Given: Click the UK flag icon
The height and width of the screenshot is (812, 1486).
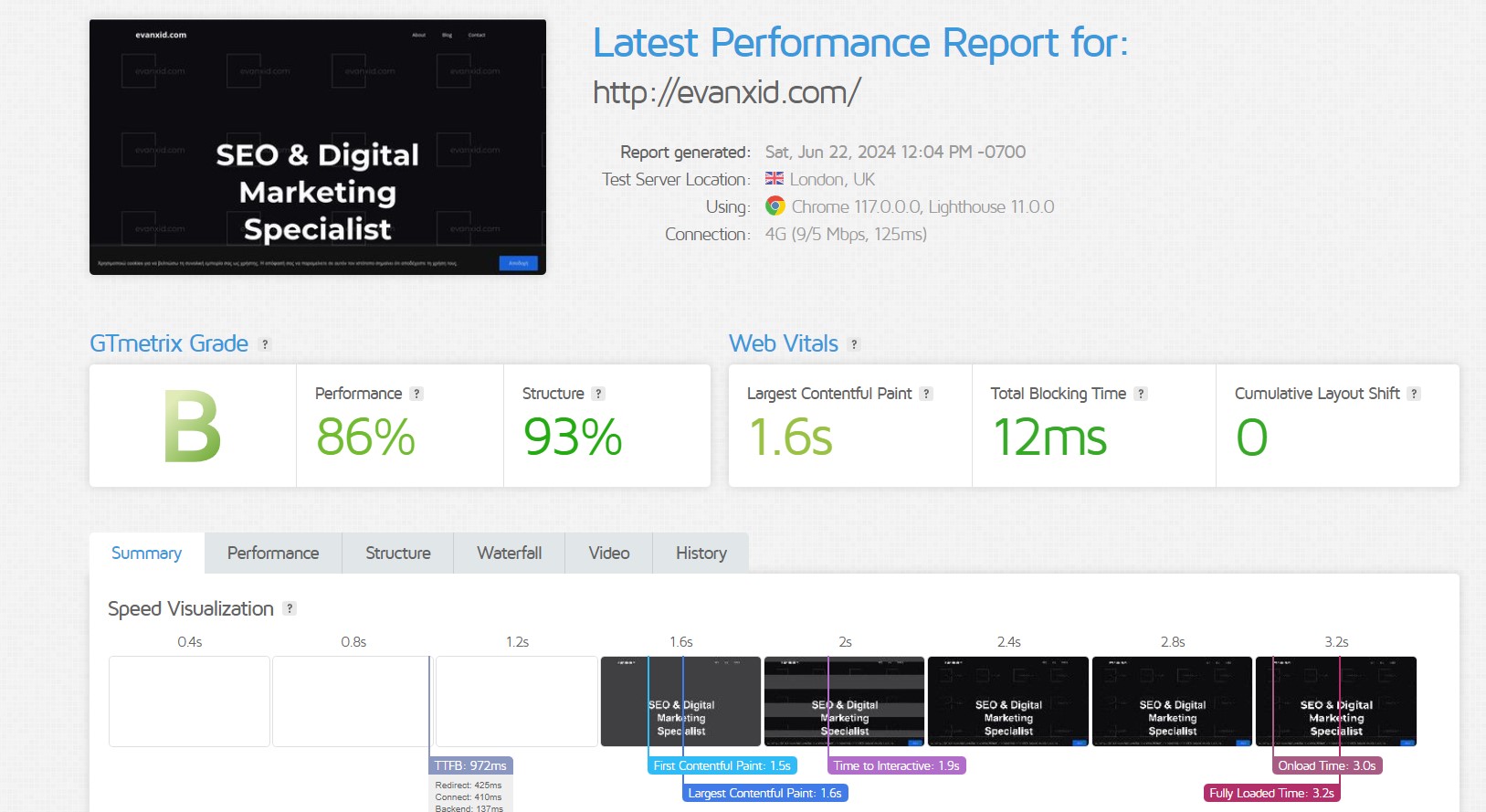Looking at the screenshot, I should click(775, 179).
